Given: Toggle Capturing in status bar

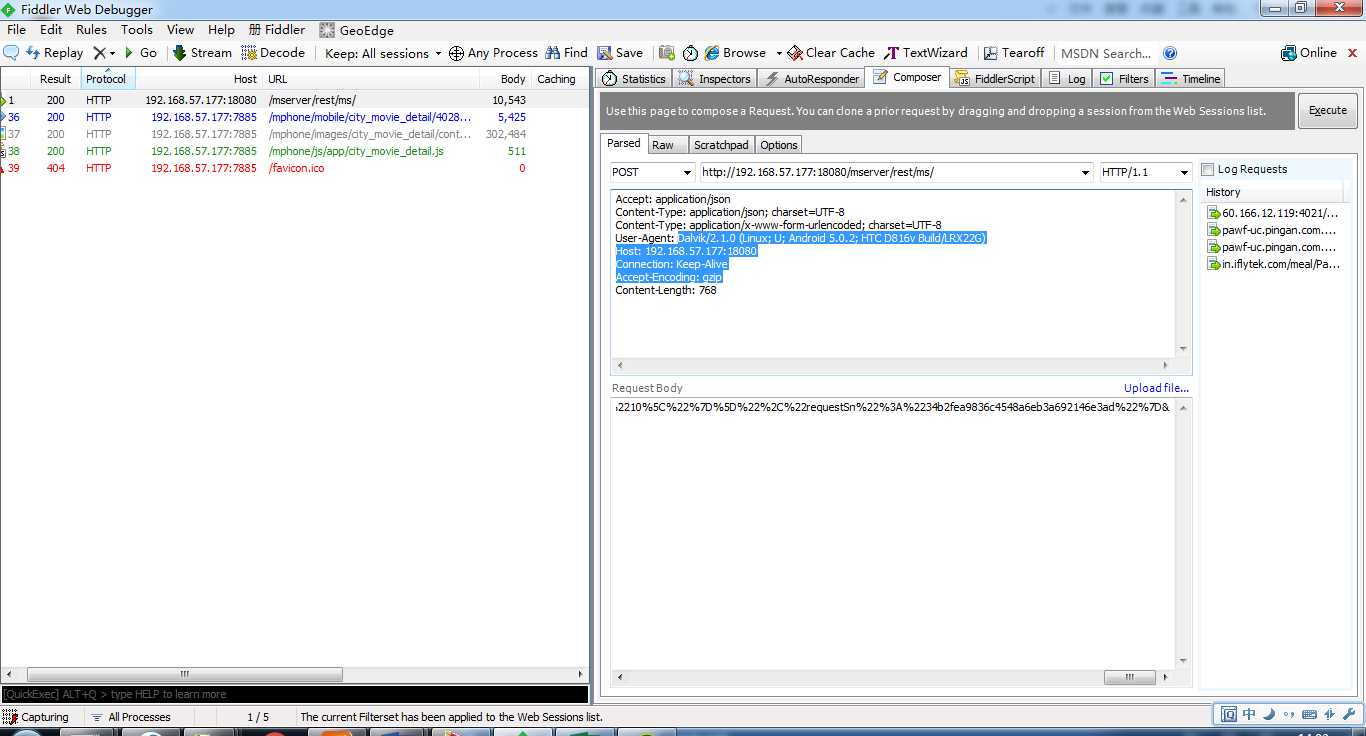Looking at the screenshot, I should point(36,717).
